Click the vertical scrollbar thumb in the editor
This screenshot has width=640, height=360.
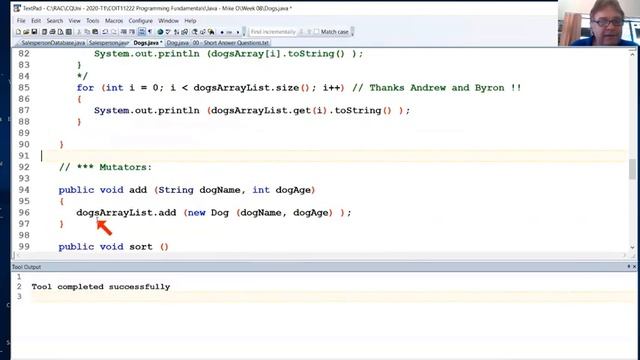(632, 169)
